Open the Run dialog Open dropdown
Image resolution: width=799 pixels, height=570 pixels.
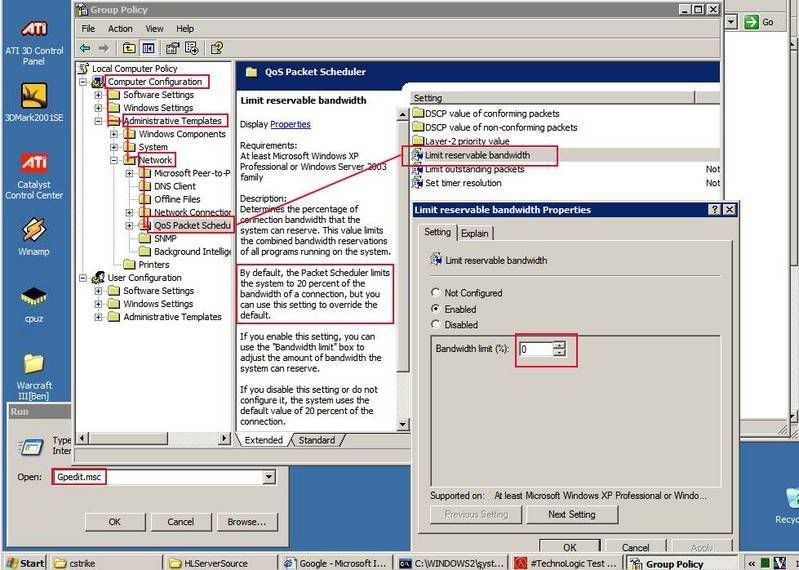tap(269, 477)
